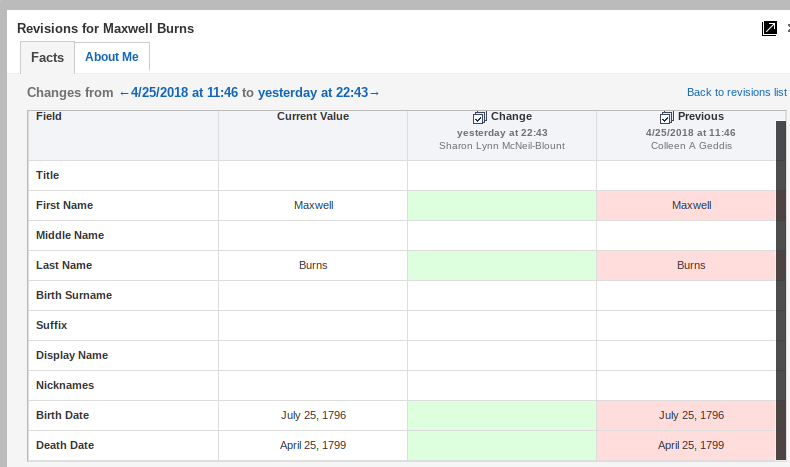
Task: Click the pop-out window icon in the header
Action: click(769, 28)
